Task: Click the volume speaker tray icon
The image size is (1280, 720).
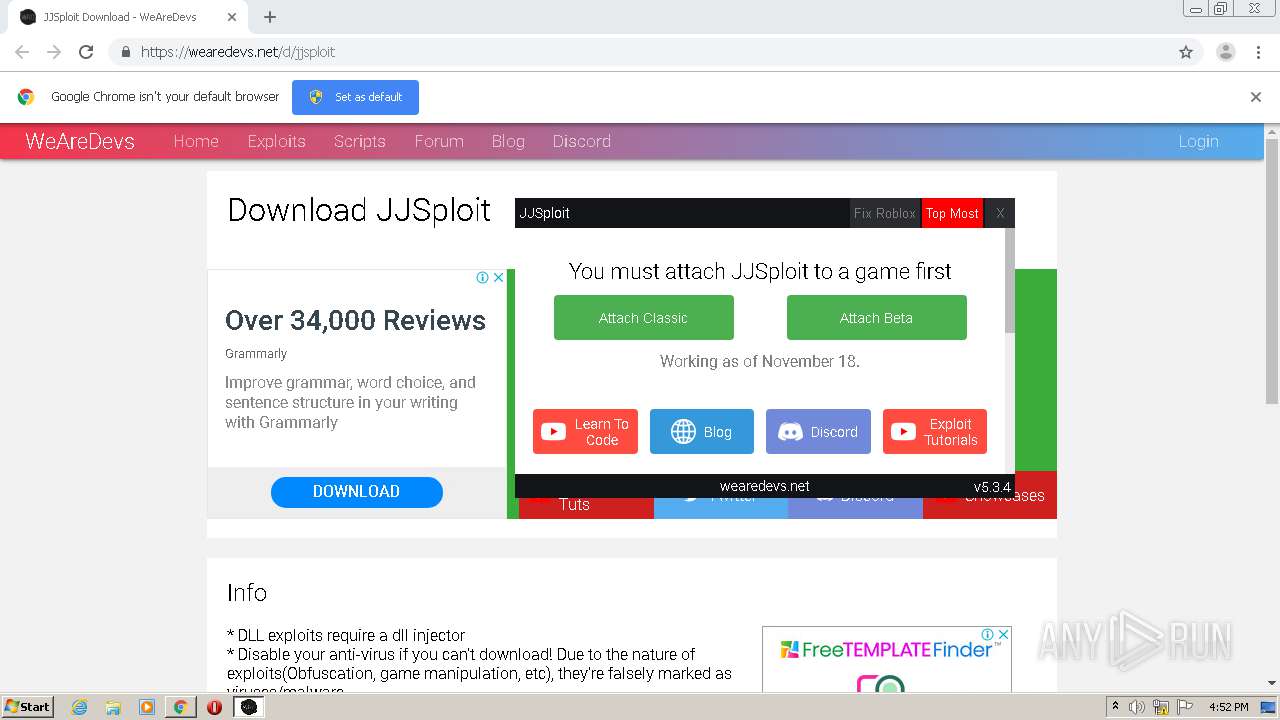Action: [1137, 707]
